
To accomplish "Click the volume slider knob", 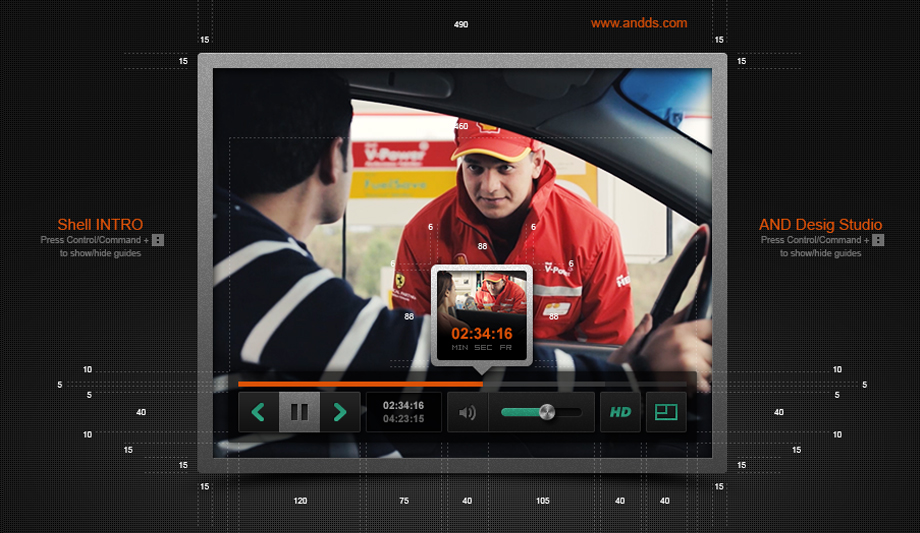I will (547, 412).
